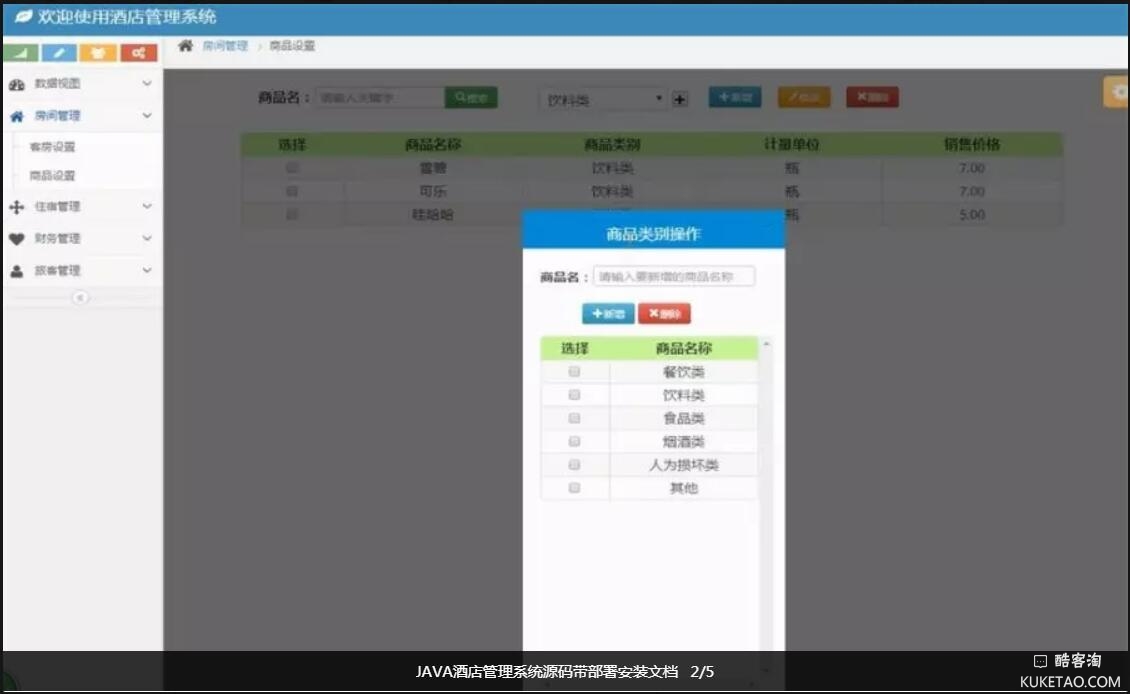This screenshot has width=1130, height=694.
Task: Click the person icon beside 旅客管理
Action: click(x=17, y=272)
